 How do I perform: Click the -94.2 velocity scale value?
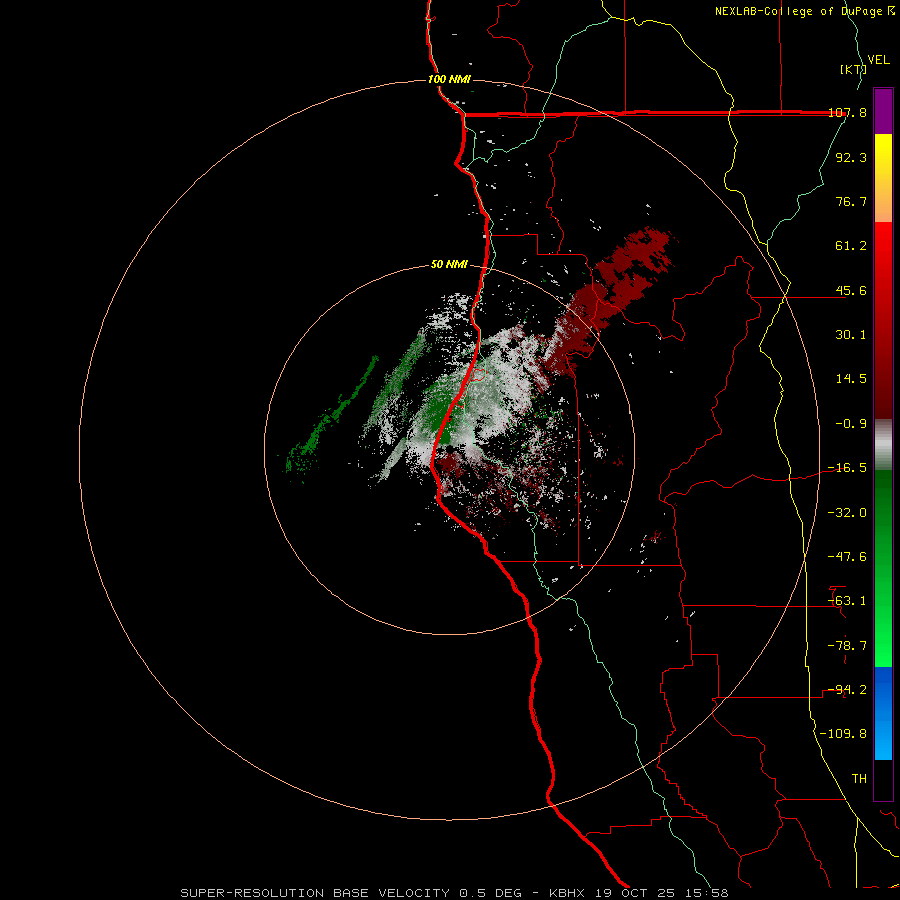847,690
